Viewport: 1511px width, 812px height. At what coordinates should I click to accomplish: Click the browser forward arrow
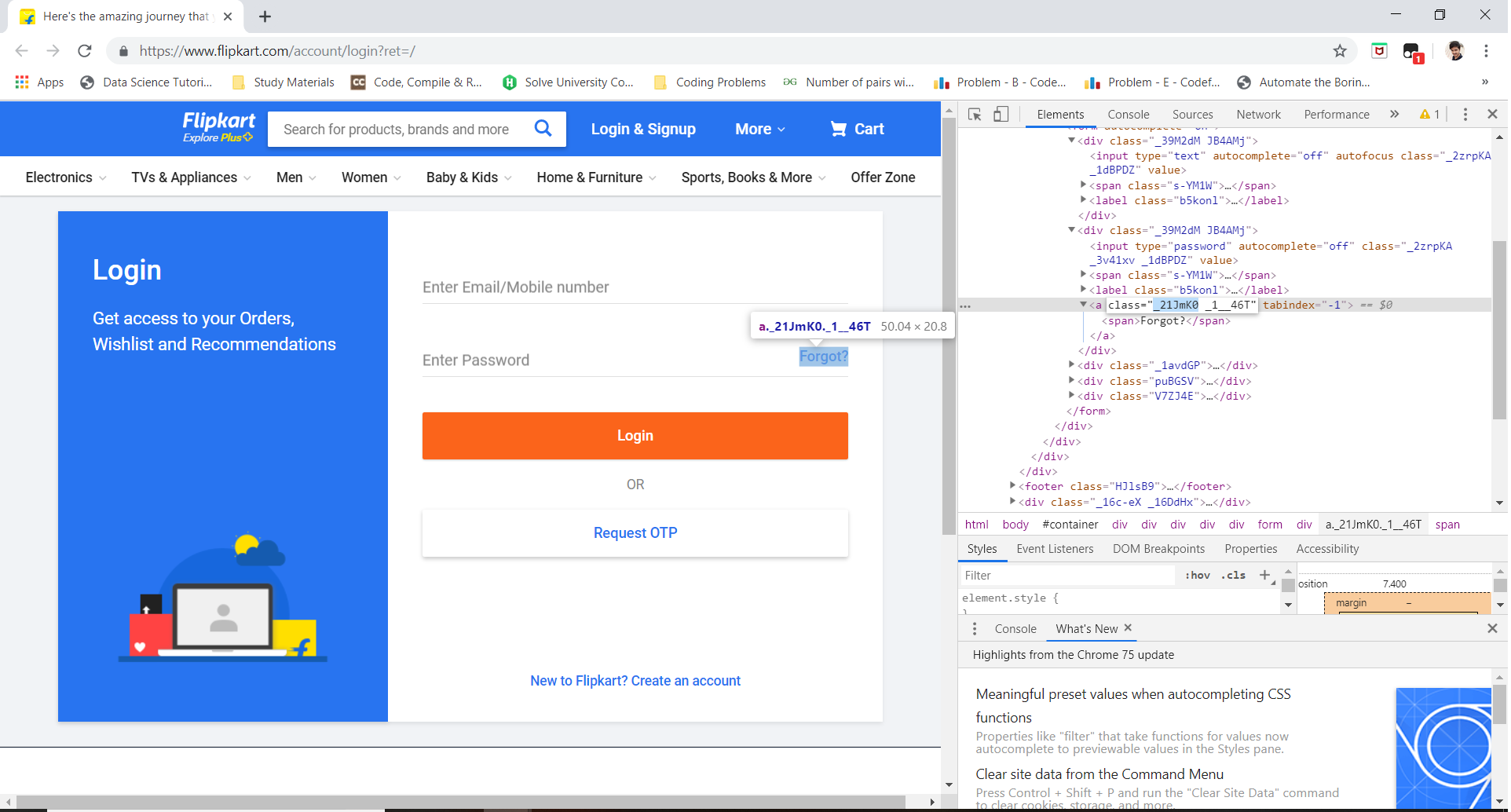click(53, 51)
